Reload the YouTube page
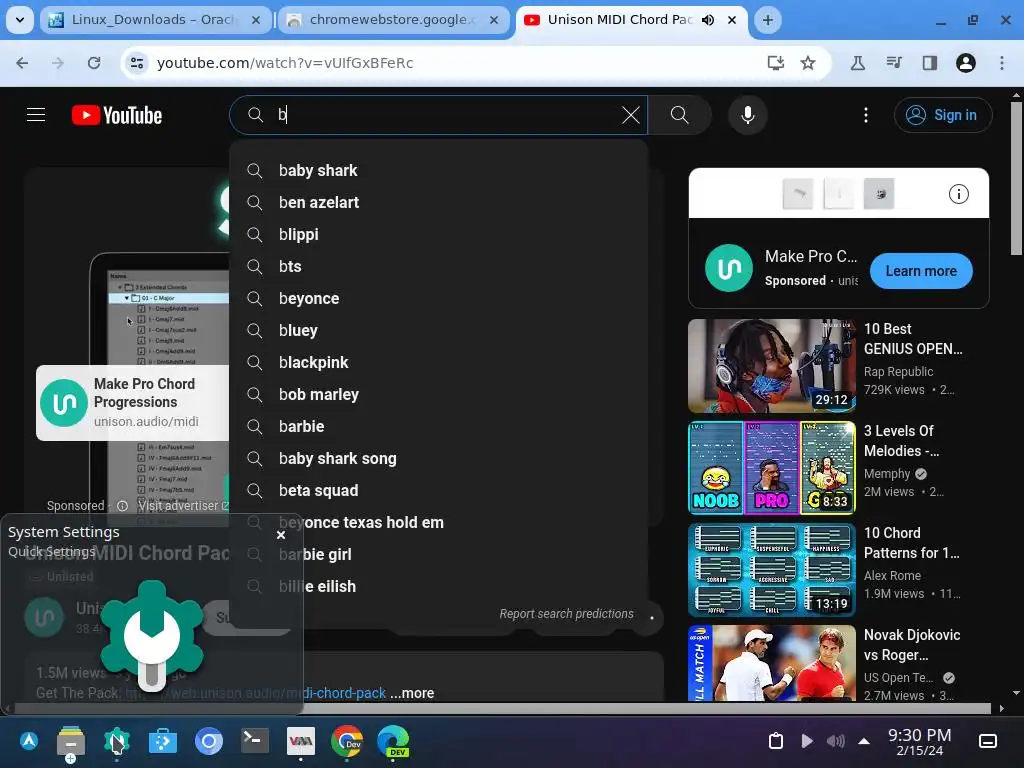 click(x=94, y=63)
